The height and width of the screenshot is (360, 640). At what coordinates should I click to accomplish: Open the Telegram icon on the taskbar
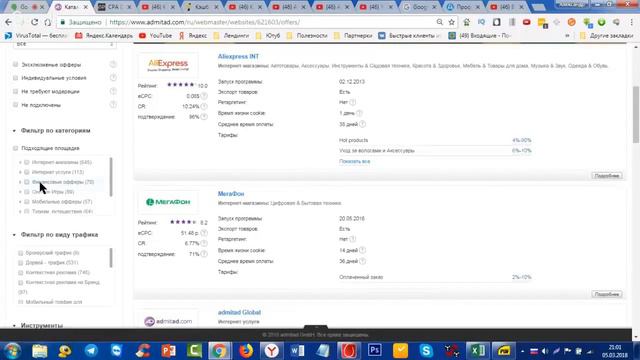pyautogui.click(x=91, y=351)
